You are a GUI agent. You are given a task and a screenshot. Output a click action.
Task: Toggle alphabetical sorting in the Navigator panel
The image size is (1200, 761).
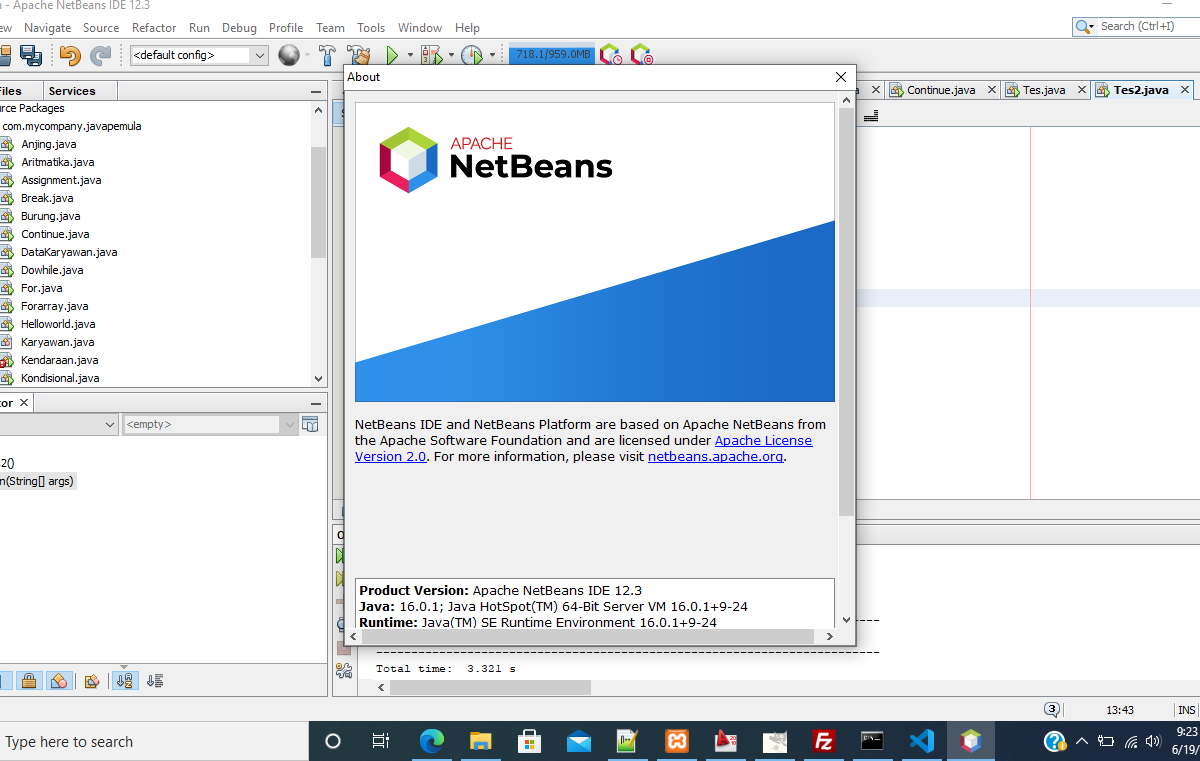(x=125, y=680)
